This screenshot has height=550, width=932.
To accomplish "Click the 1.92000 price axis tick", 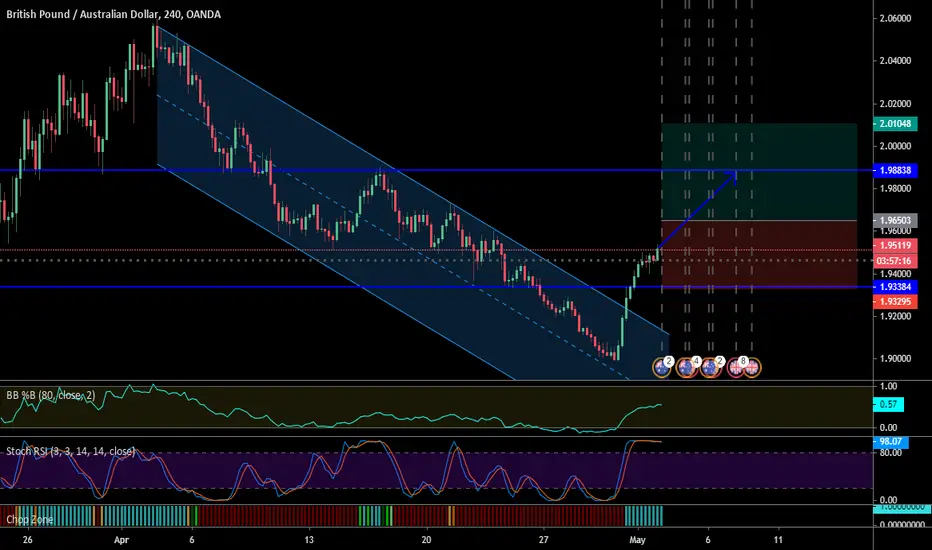I will point(895,316).
